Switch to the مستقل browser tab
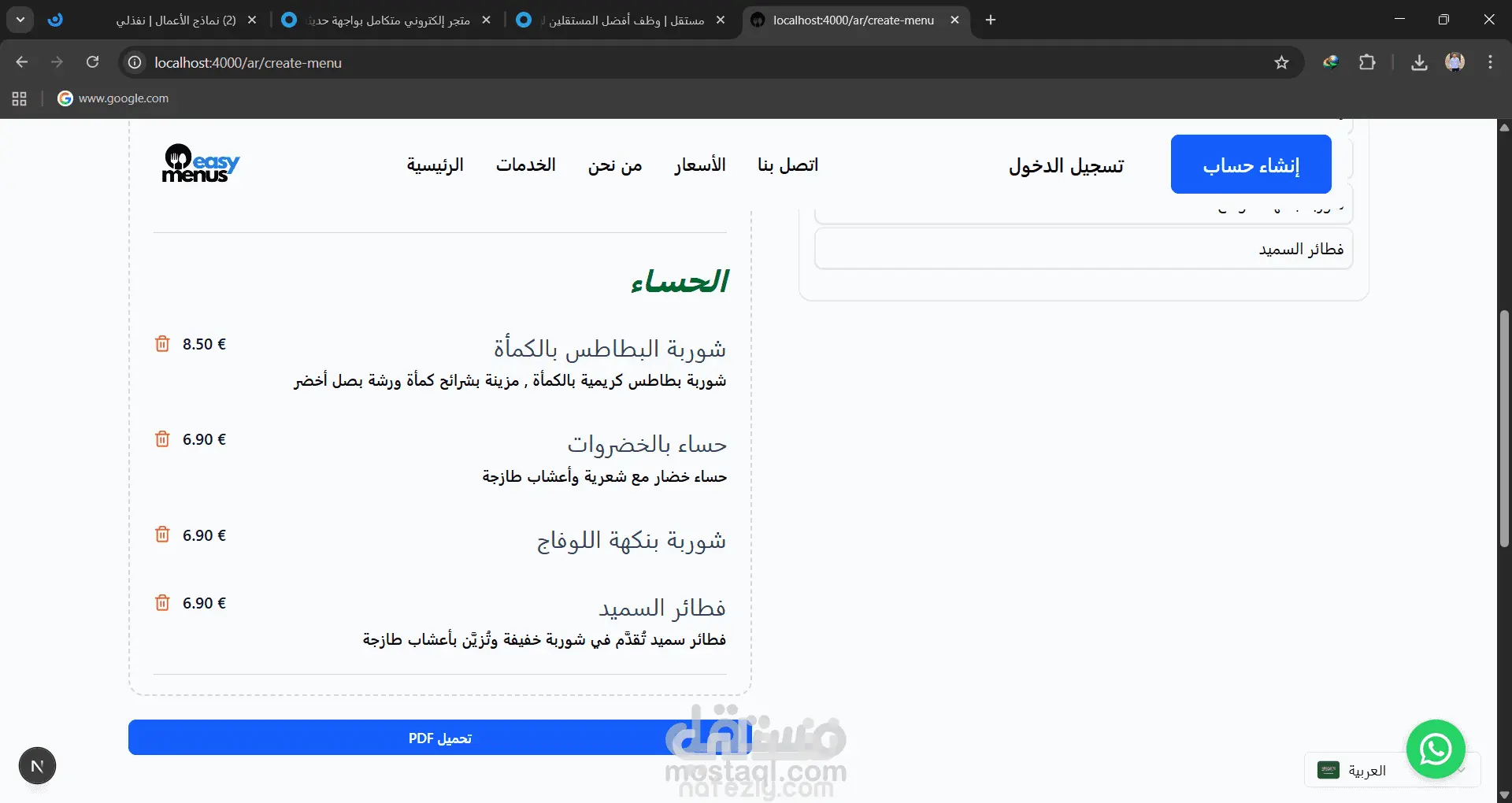Viewport: 1512px width, 803px height. (x=622, y=20)
